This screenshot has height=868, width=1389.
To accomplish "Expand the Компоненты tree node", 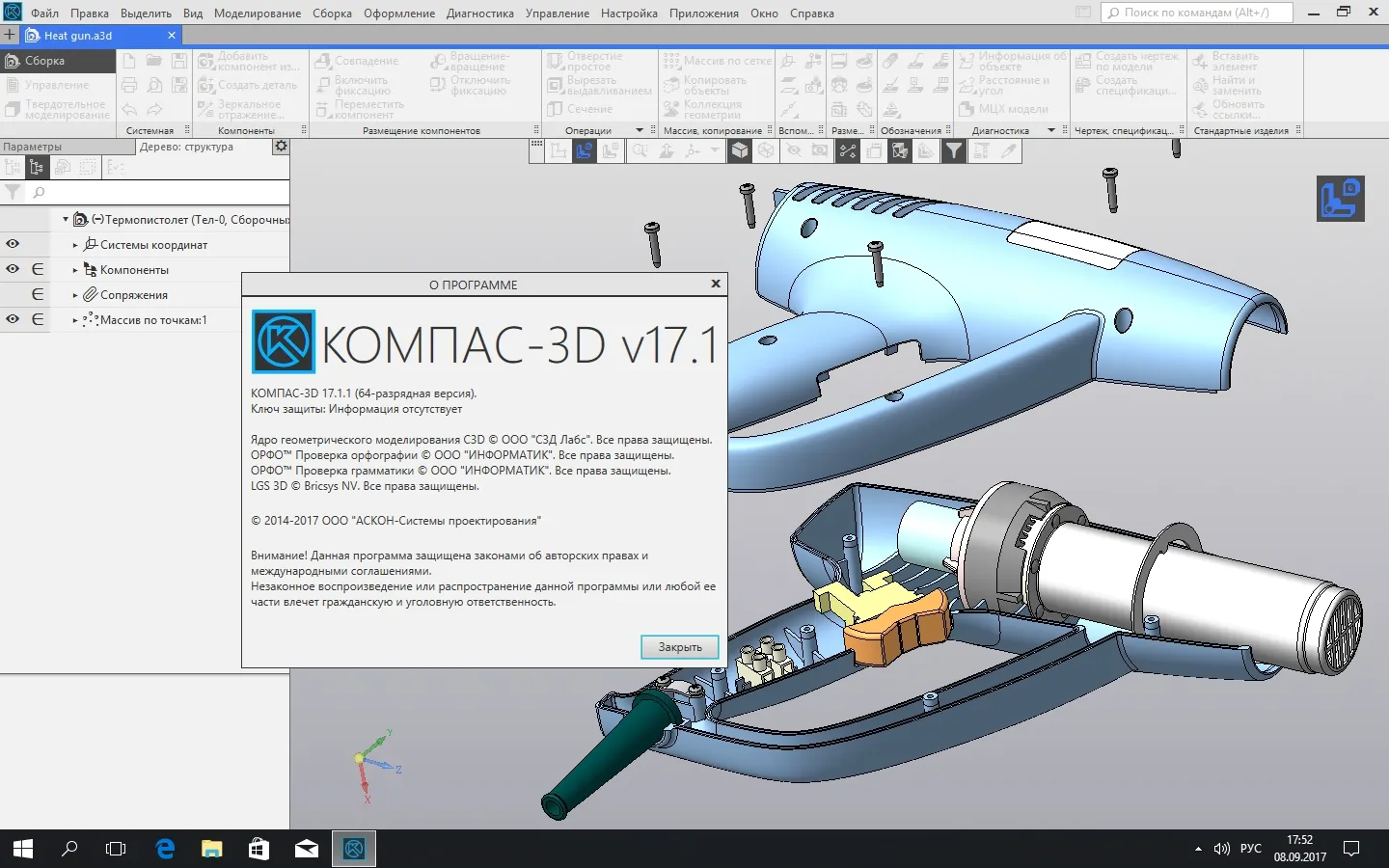I will pyautogui.click(x=75, y=270).
